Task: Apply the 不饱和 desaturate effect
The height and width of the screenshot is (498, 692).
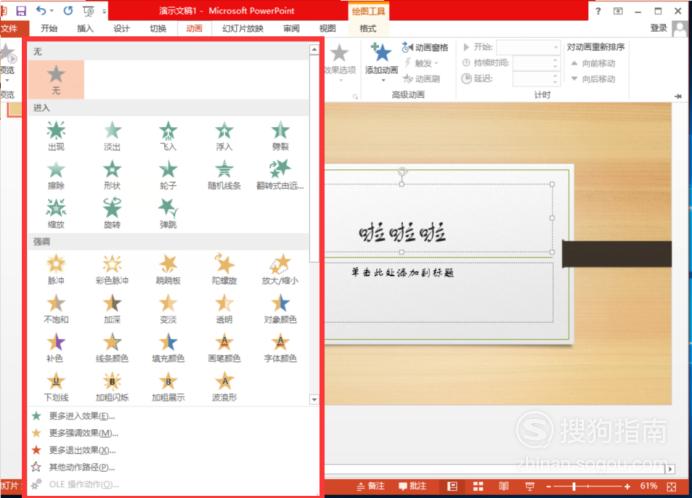Action: pyautogui.click(x=56, y=308)
